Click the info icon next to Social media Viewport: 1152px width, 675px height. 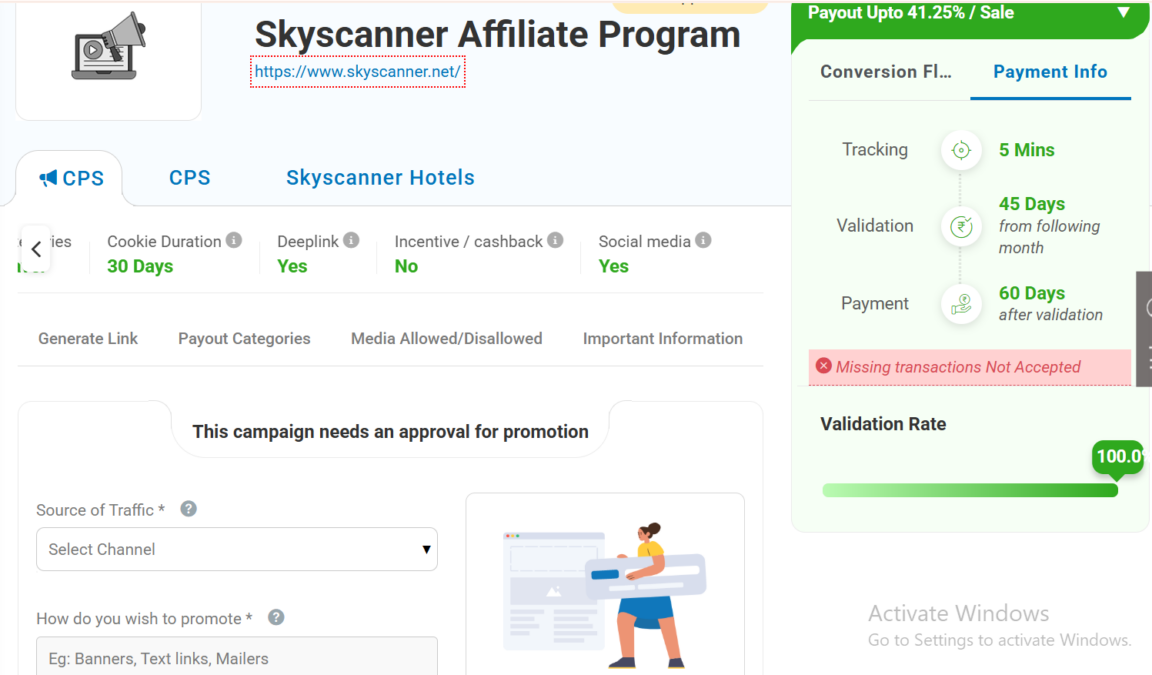[x=703, y=240]
